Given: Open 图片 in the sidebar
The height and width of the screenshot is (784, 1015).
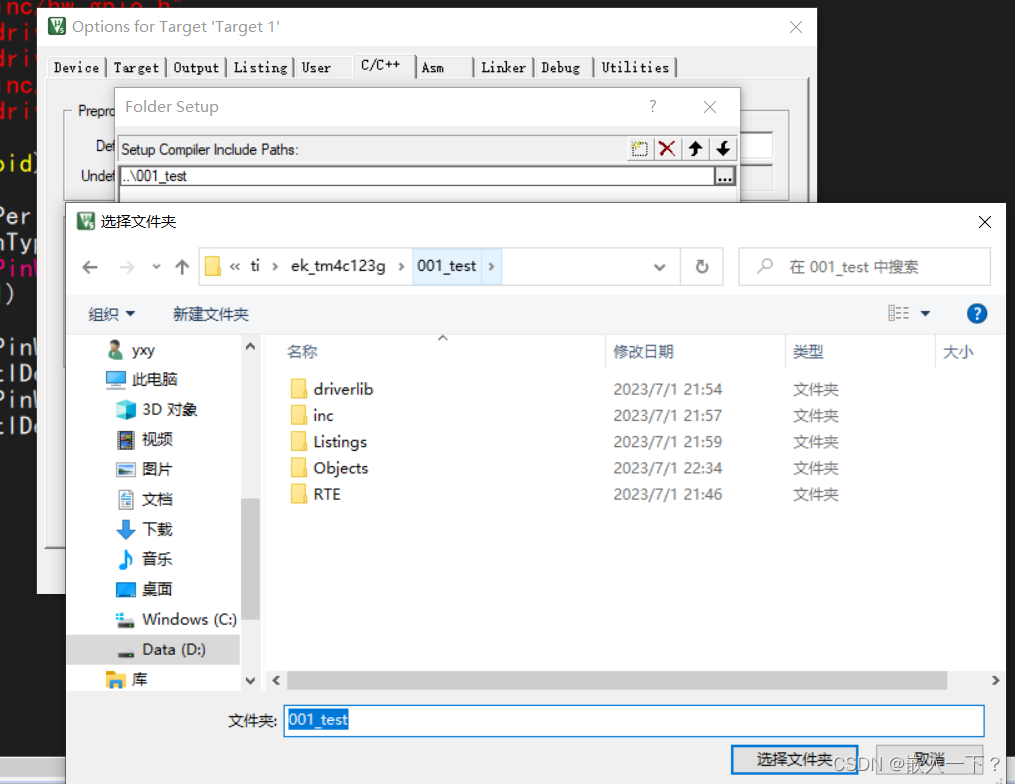Looking at the screenshot, I should tap(144, 469).
